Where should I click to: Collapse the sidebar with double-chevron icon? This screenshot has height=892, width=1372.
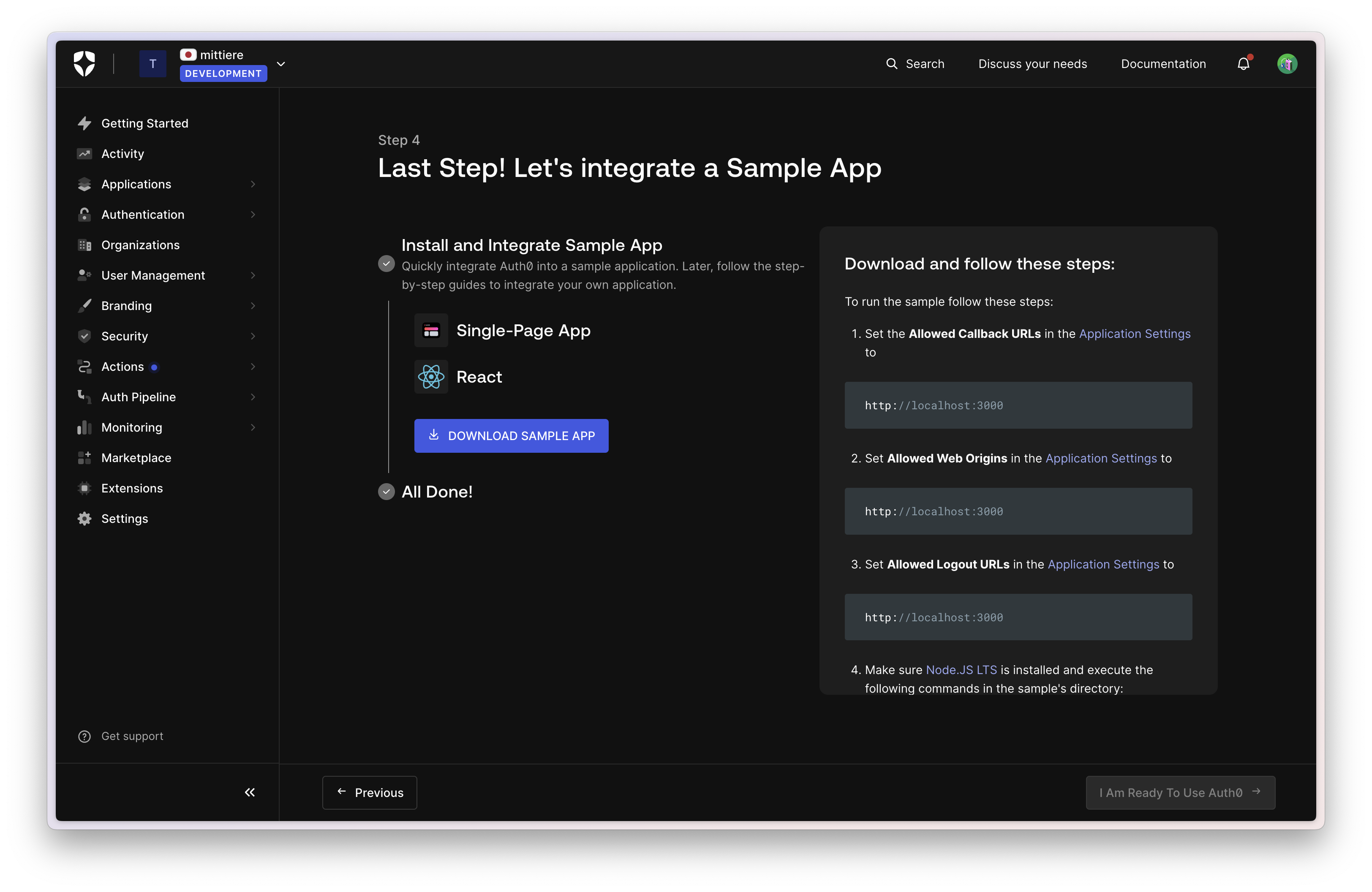(x=250, y=792)
